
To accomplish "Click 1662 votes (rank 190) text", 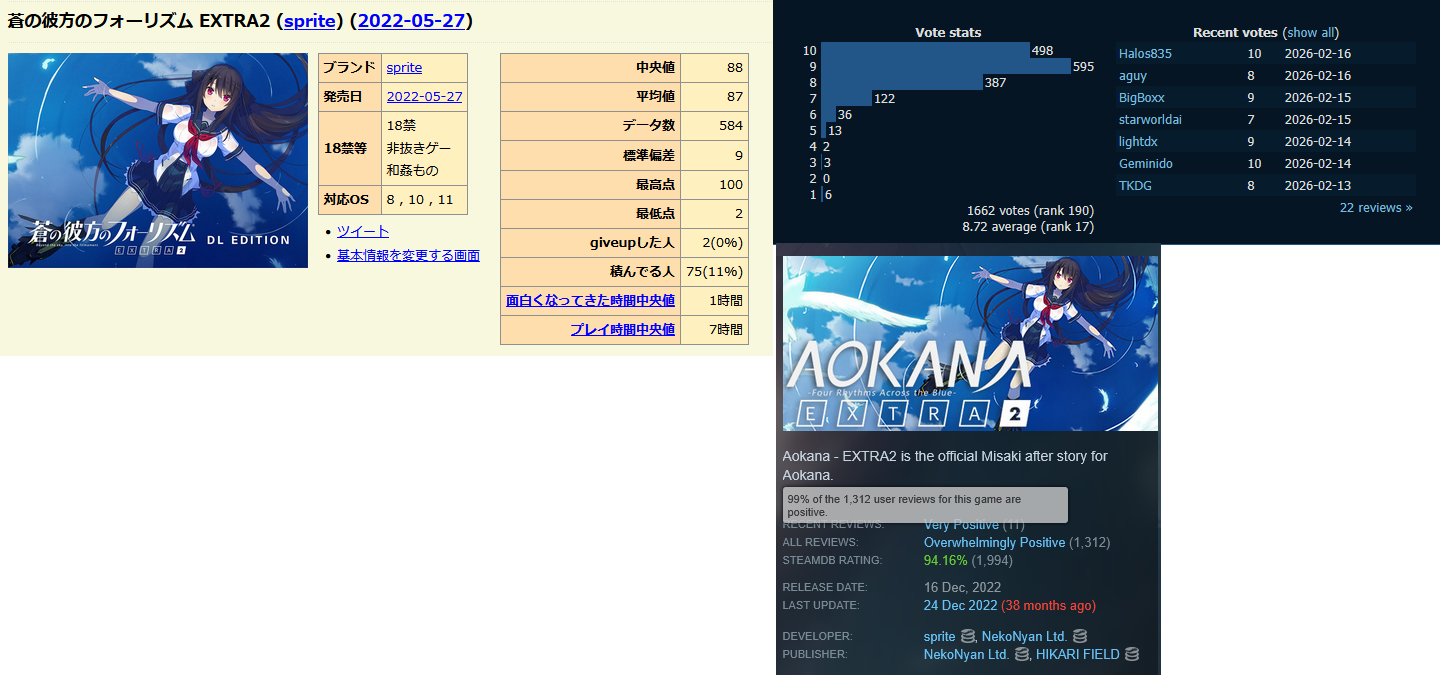I will pyautogui.click(x=1030, y=211).
